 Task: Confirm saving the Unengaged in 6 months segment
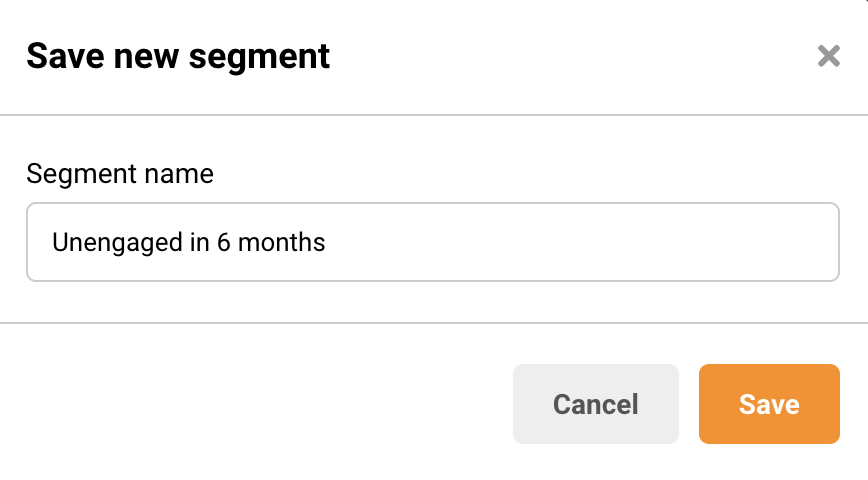coord(768,404)
